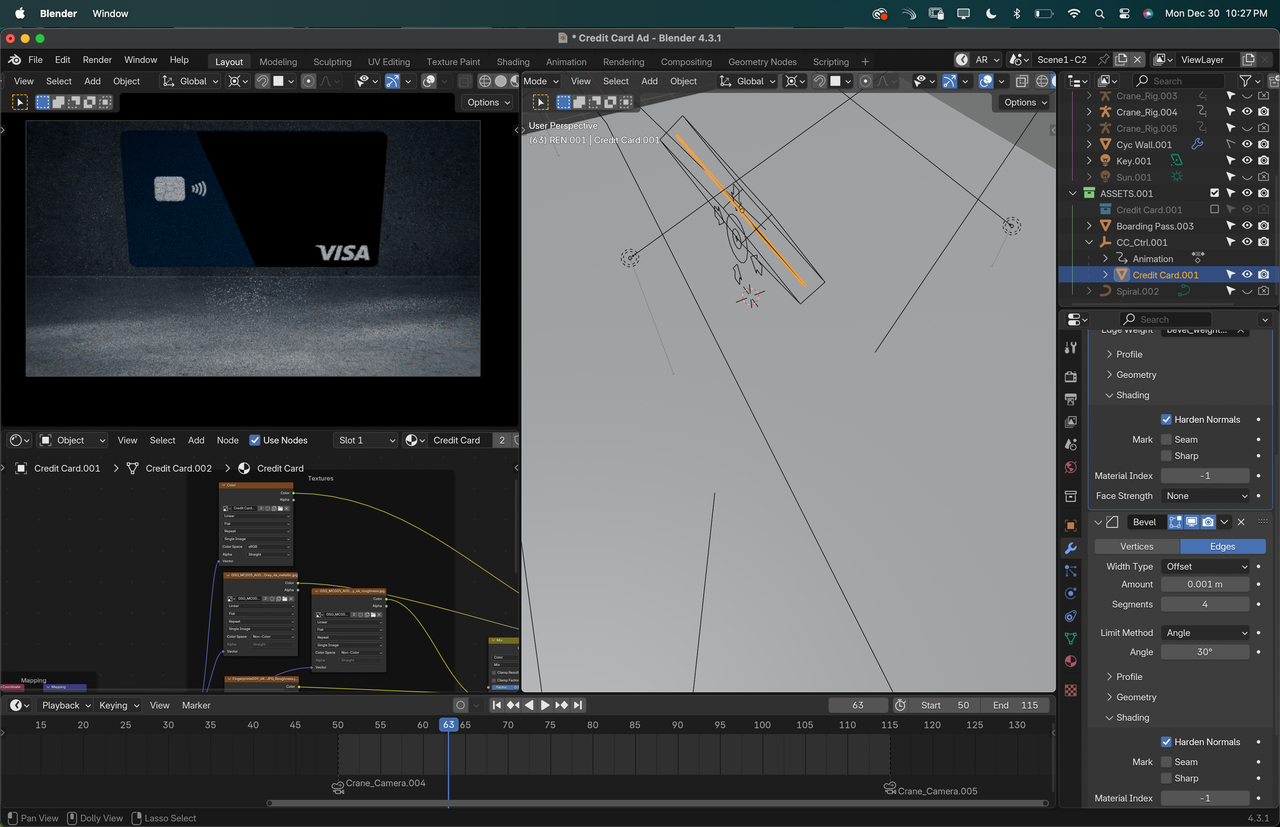Open Limit Method Angle dropdown
Image resolution: width=1280 pixels, height=827 pixels.
(1206, 632)
